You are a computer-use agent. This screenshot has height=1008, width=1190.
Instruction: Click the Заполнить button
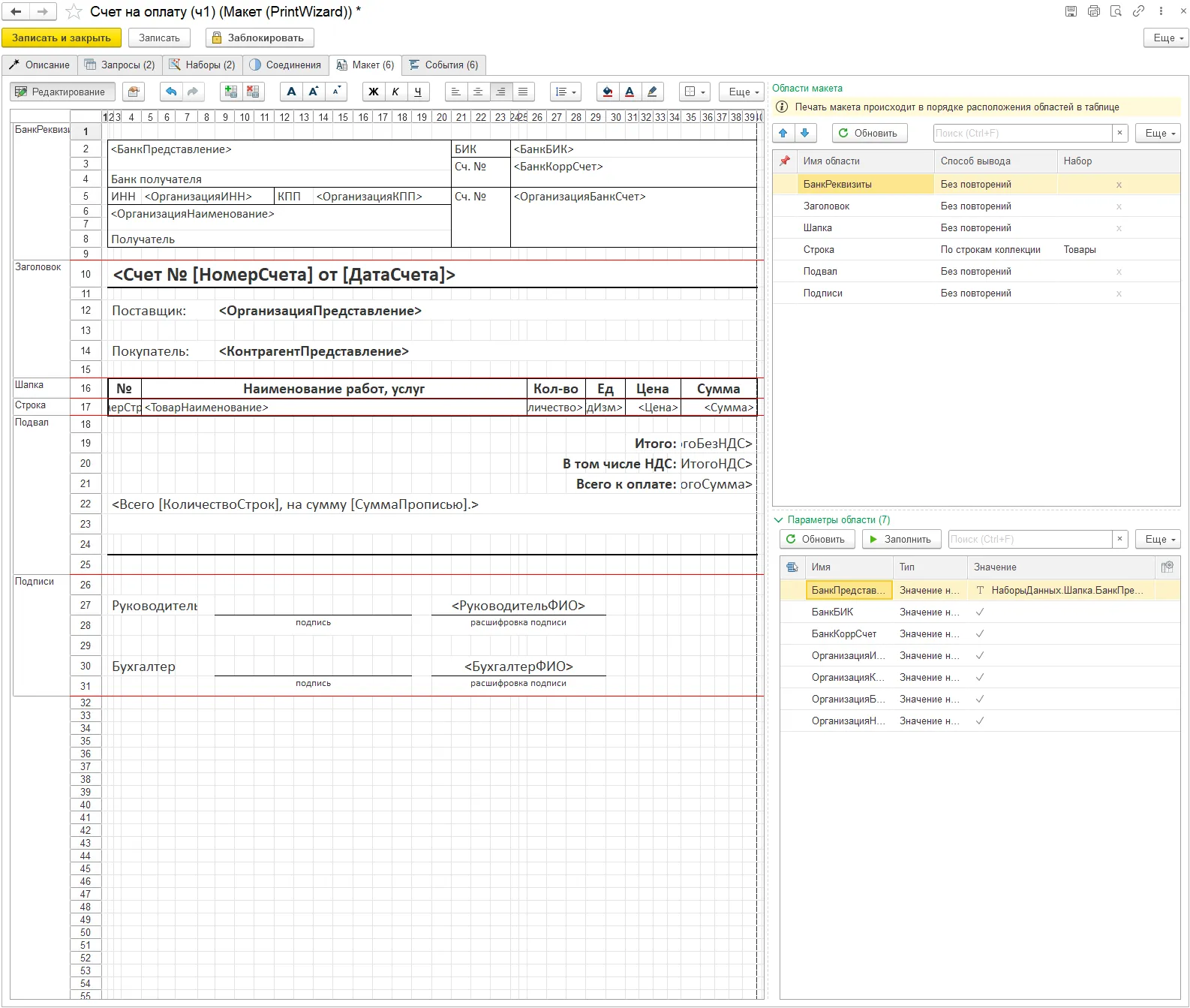point(900,539)
